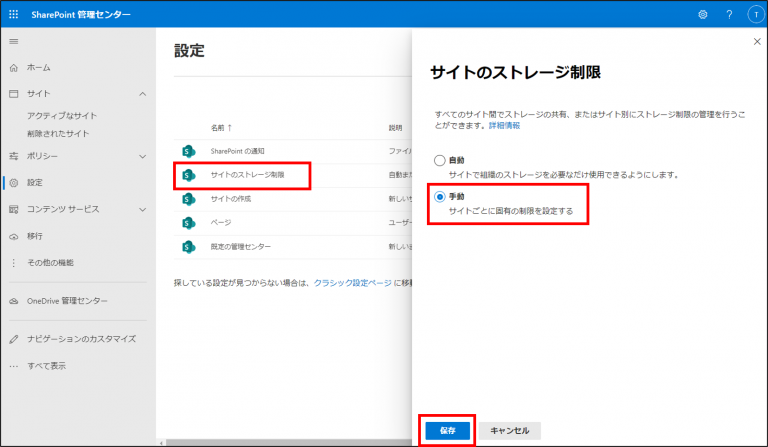This screenshot has height=447, width=768.
Task: Open アクティブなサイト in sidebar
Action: click(x=62, y=116)
